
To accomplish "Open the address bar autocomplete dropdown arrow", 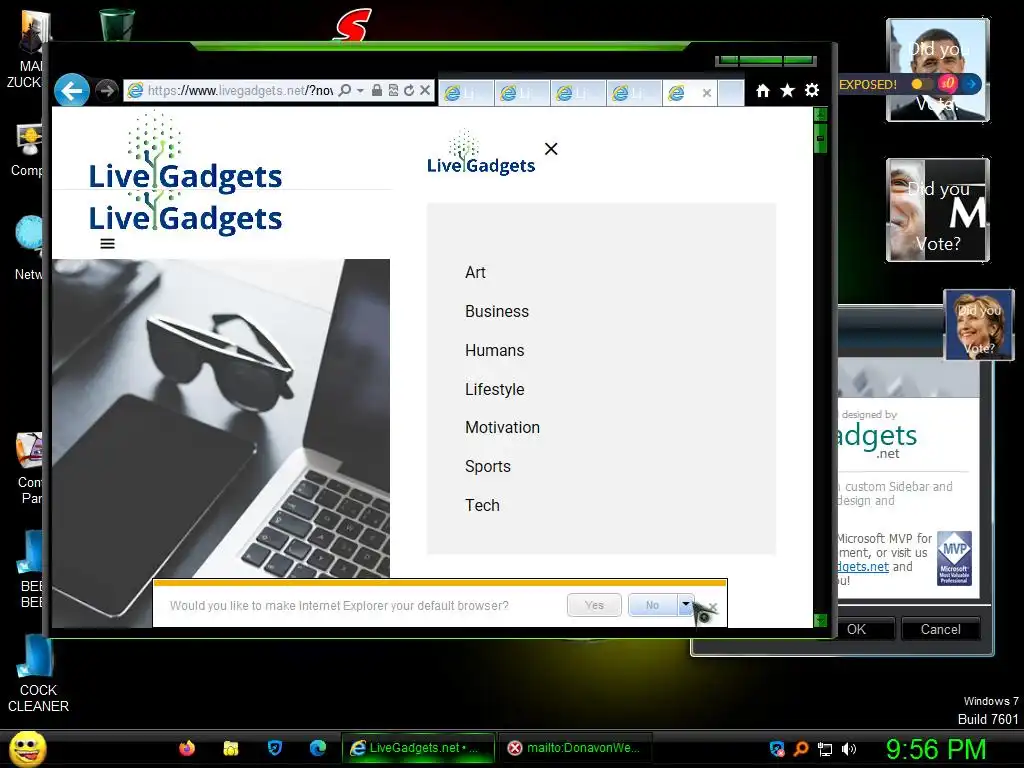I will (360, 90).
